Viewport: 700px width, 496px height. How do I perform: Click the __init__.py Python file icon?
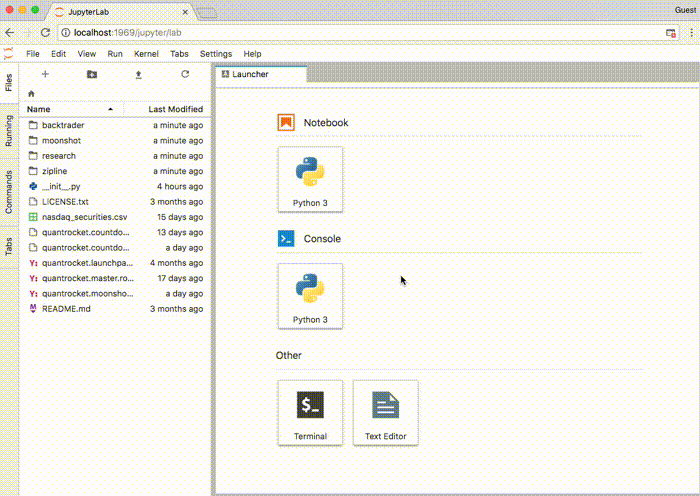33,186
